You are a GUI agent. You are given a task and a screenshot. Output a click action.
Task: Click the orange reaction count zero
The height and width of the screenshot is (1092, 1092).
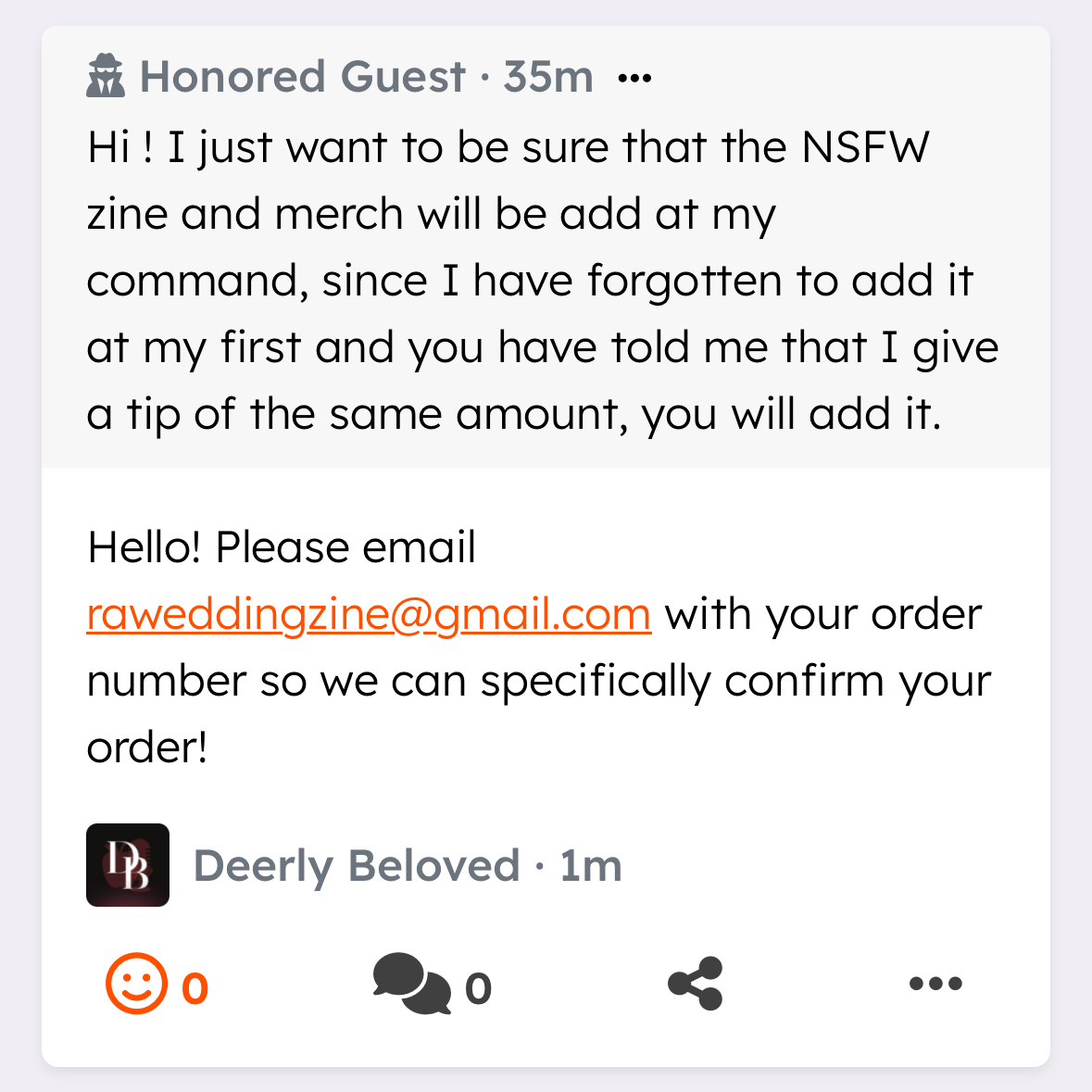point(195,988)
